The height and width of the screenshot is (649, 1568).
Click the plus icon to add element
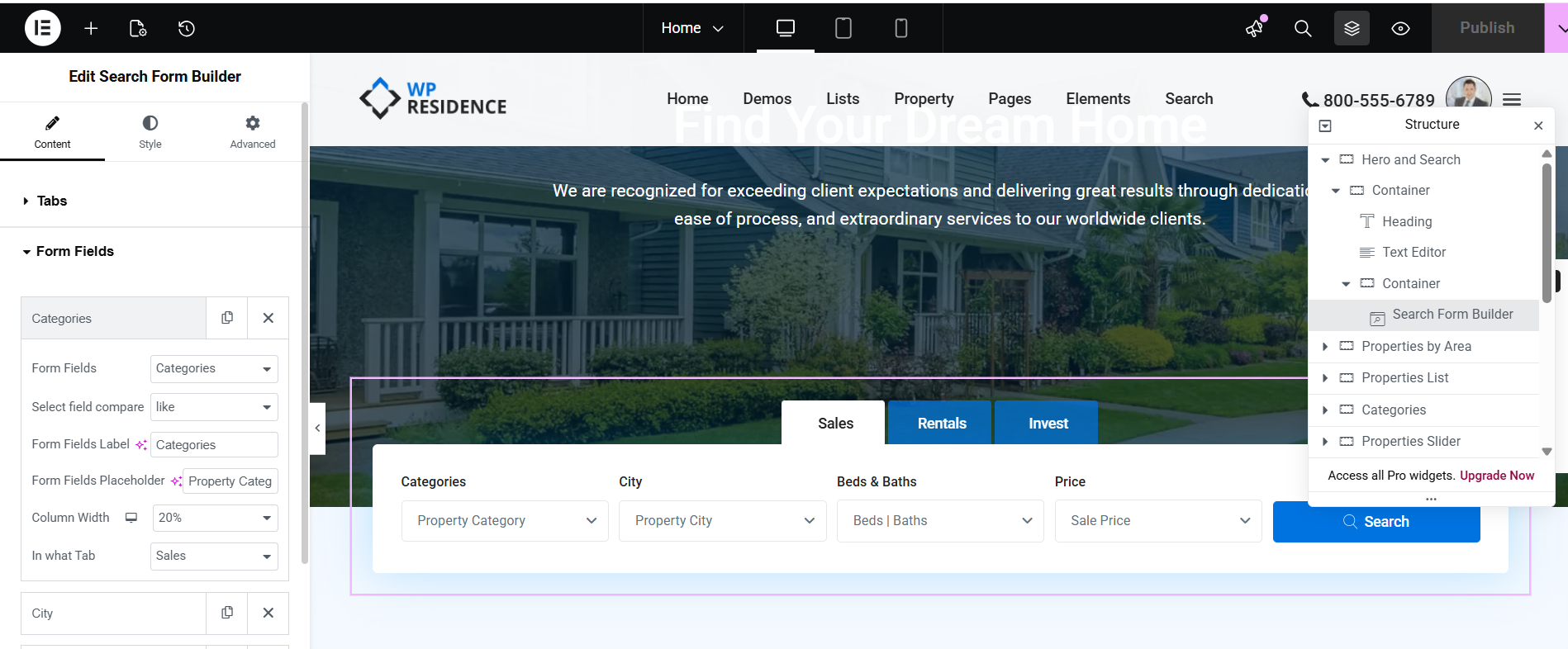[91, 28]
